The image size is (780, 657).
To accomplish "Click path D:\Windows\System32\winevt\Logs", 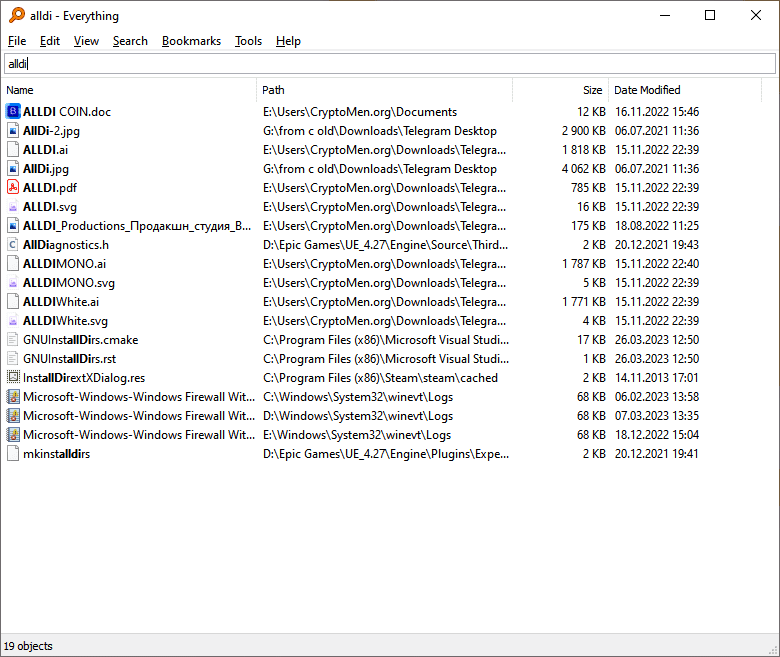I will tap(358, 416).
